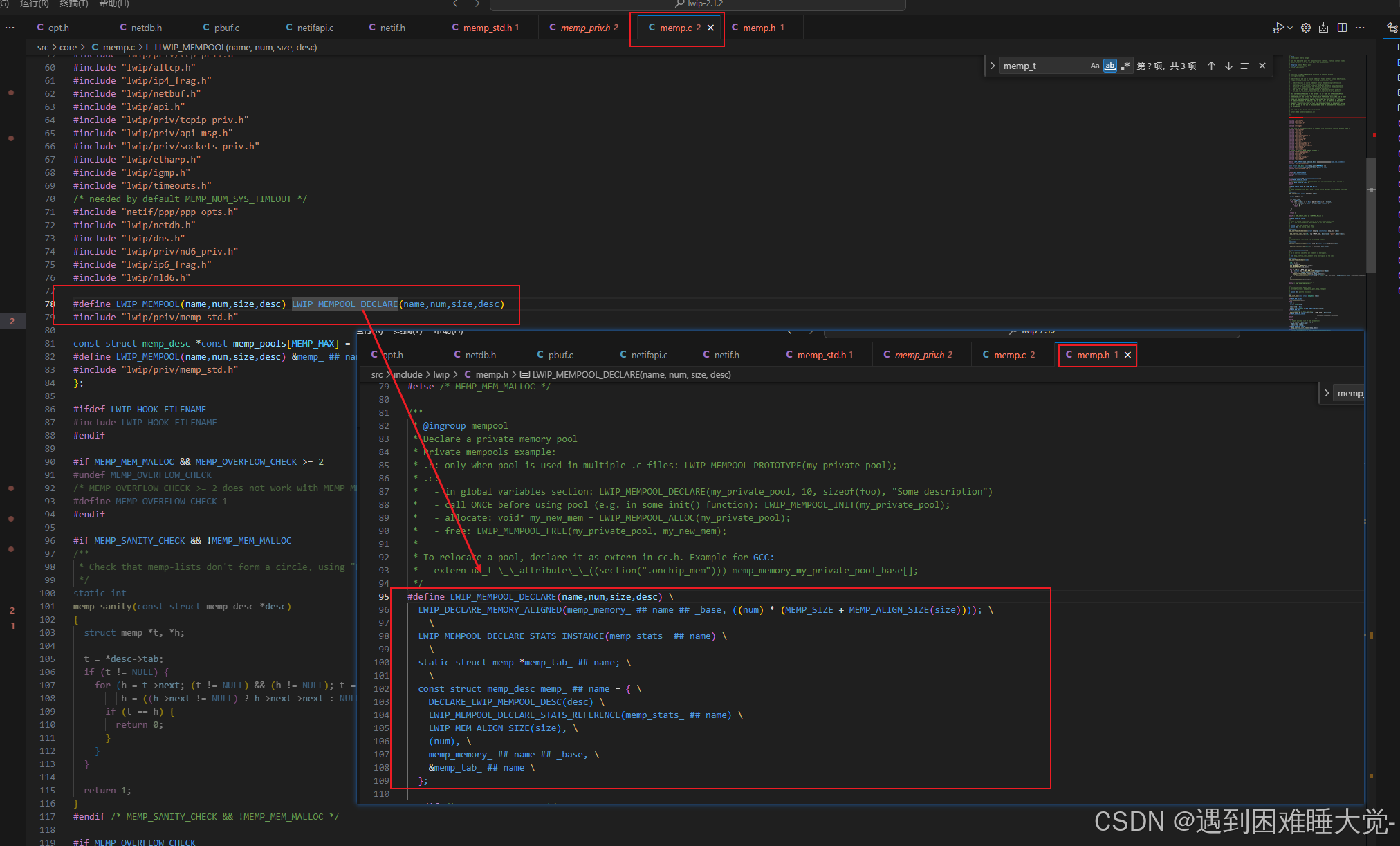Switch to the netifapi.c tab

coord(315,28)
